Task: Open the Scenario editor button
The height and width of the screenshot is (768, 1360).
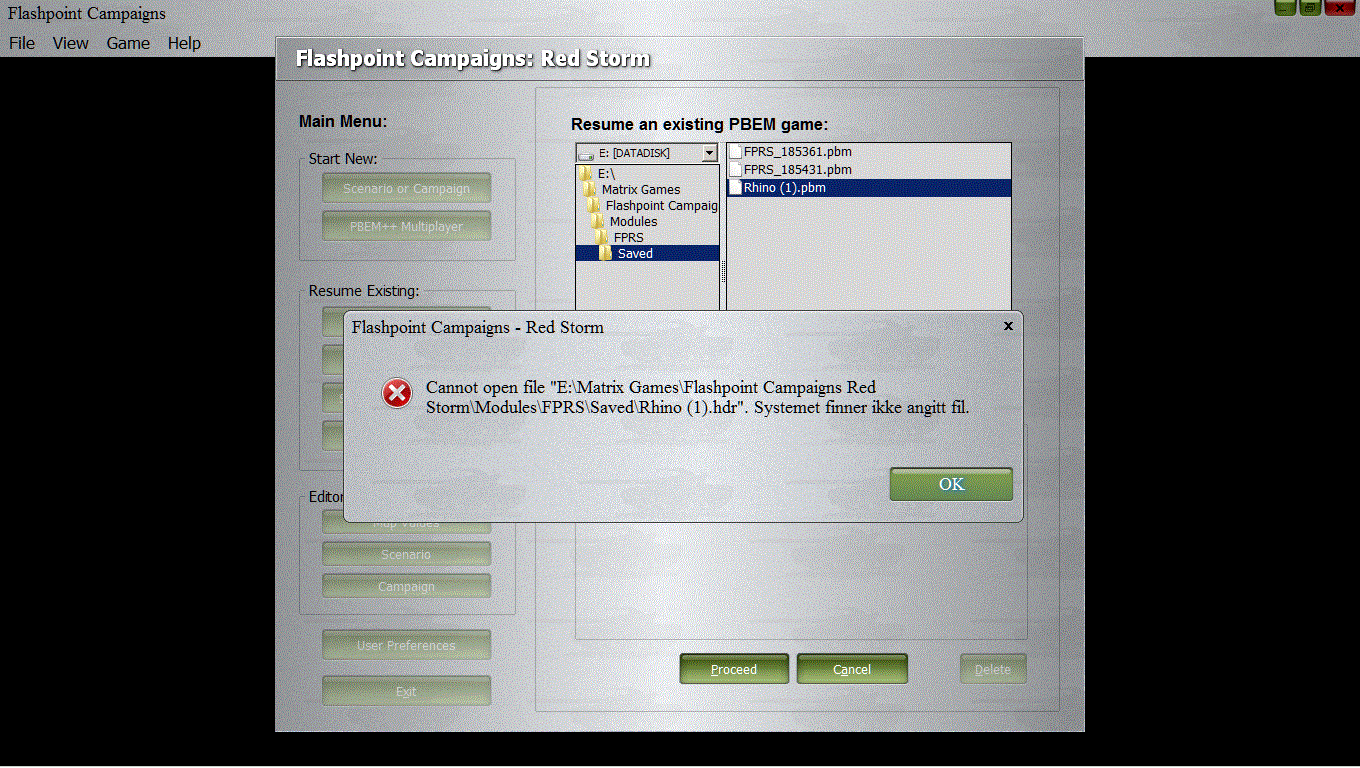Action: pyautogui.click(x=406, y=554)
